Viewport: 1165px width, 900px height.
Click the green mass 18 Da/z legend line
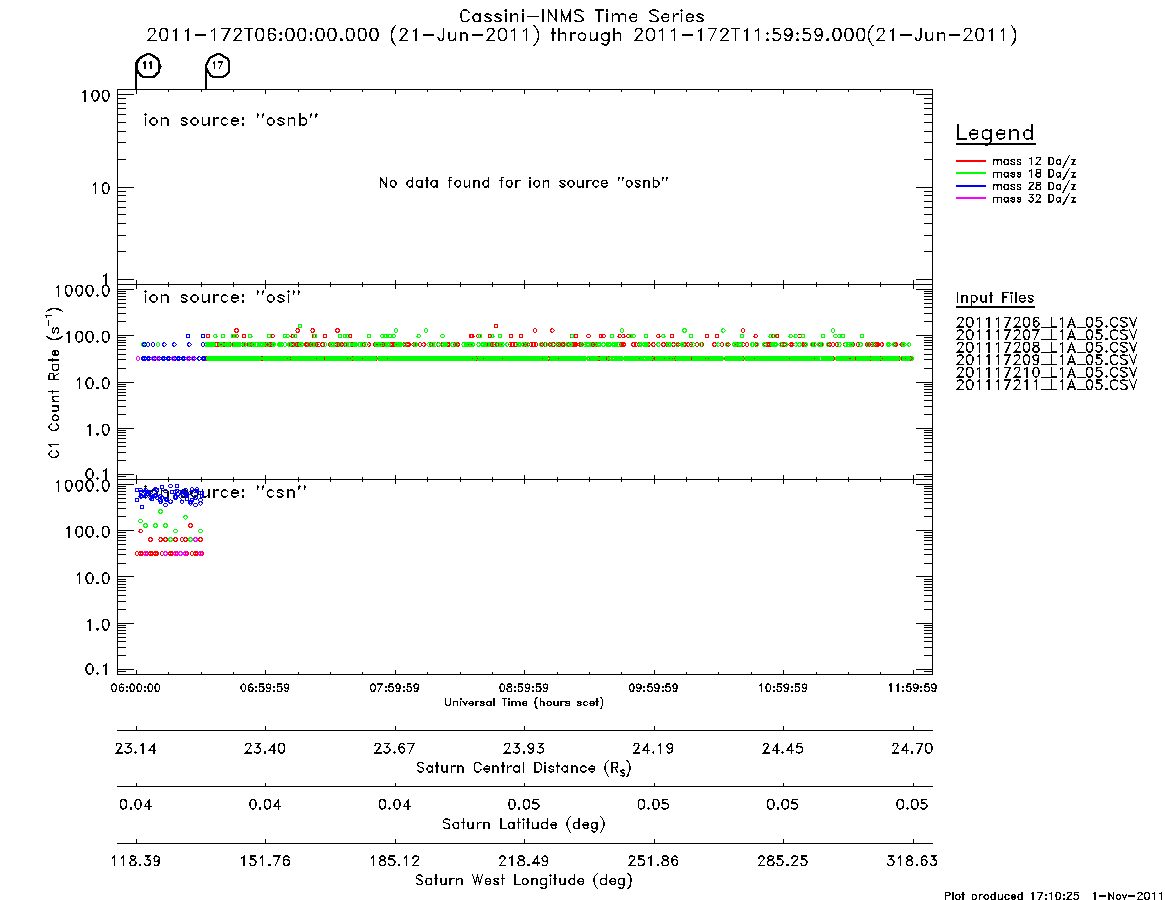(970, 174)
